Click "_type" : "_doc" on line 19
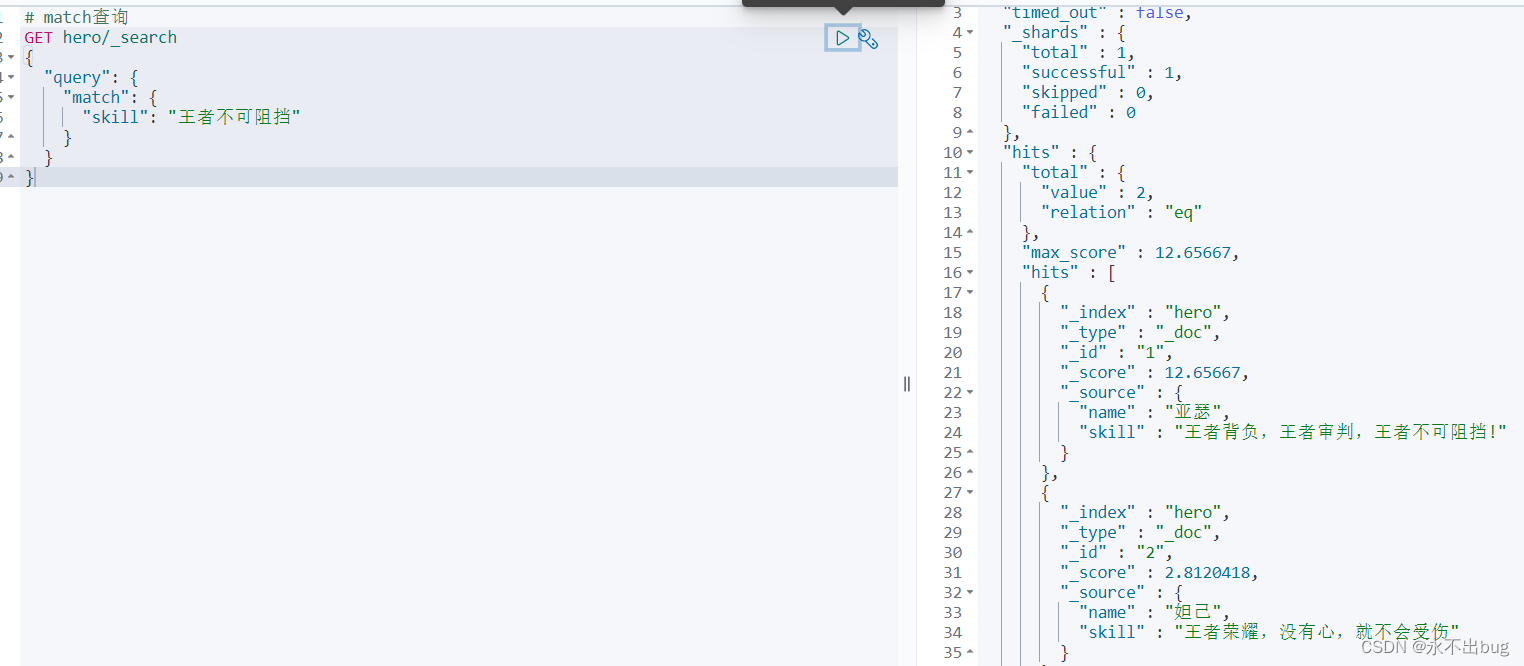This screenshot has height=666, width=1524. (x=1141, y=332)
